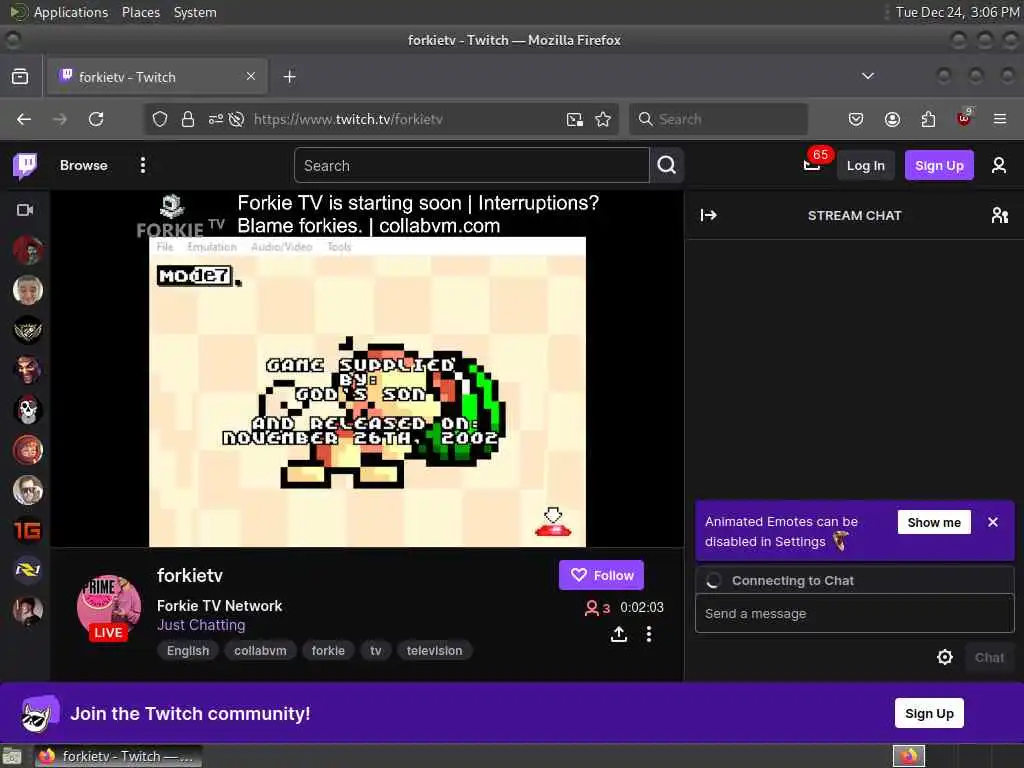Open the extensions puzzle icon
Screen dimensions: 1024x768
coord(928,119)
